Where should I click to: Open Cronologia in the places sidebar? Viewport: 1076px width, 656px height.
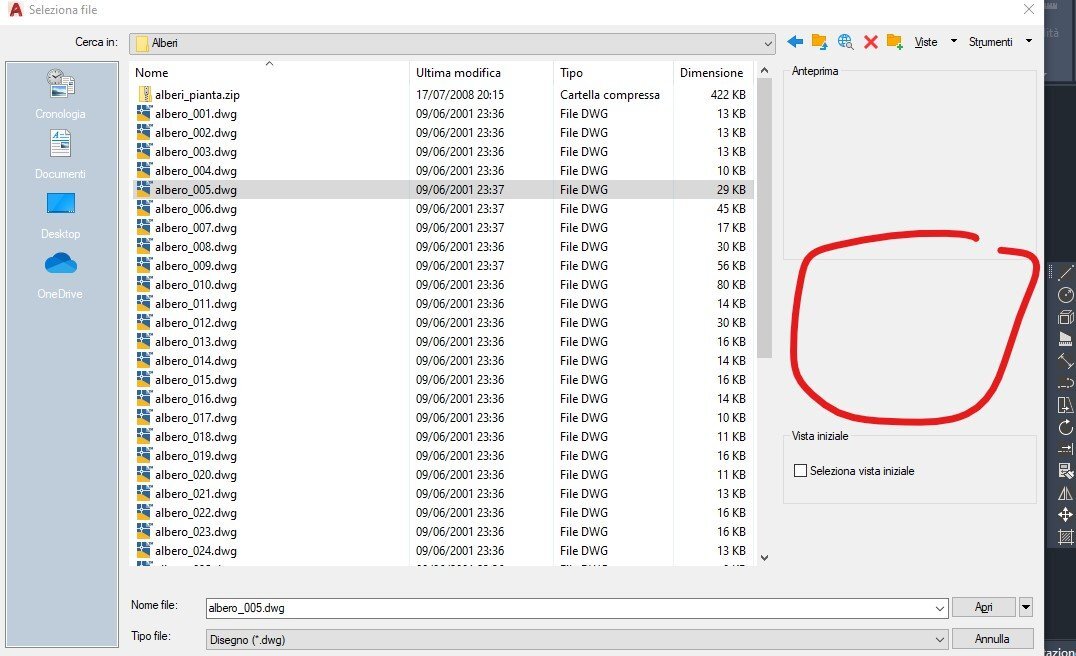60,94
